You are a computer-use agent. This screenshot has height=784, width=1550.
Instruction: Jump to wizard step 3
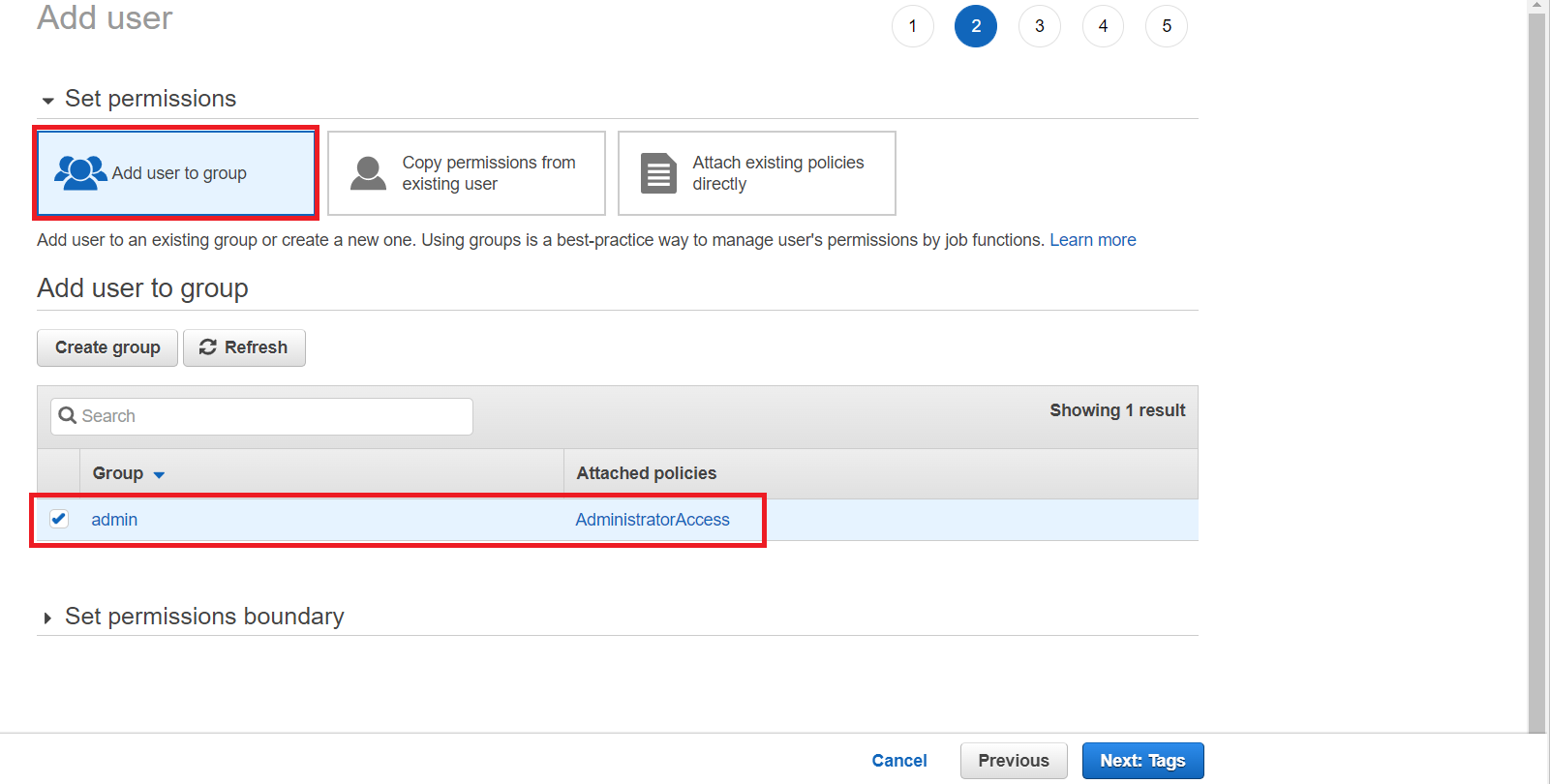1040,26
